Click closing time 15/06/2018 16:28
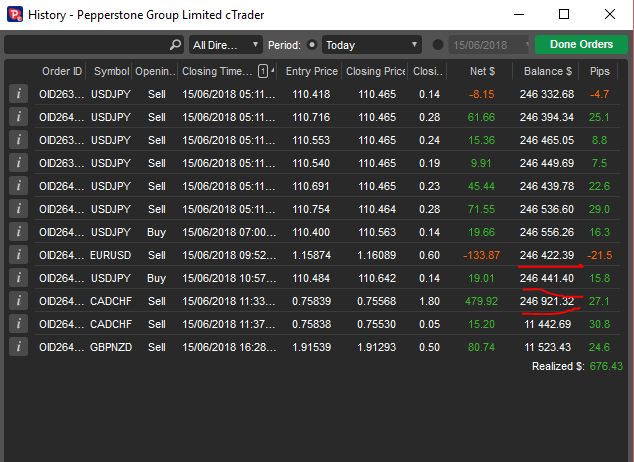 click(229, 347)
